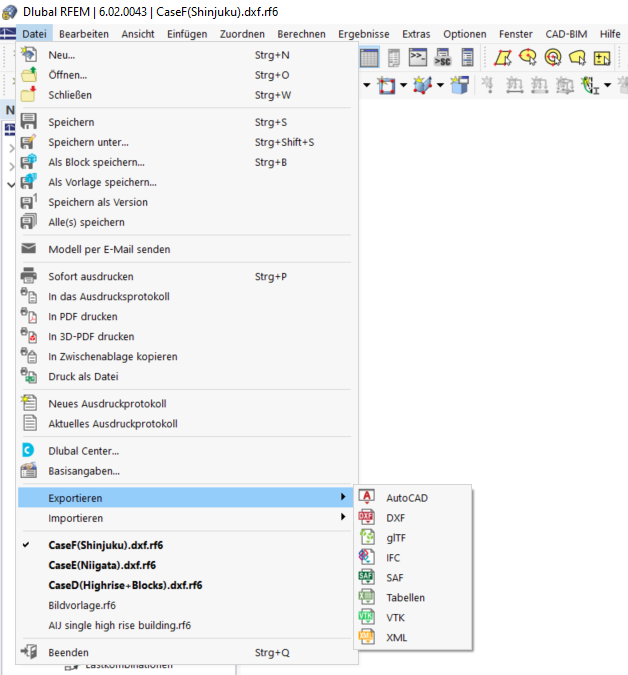
Task: Click the AutoCAD export icon
Action: pyautogui.click(x=367, y=498)
